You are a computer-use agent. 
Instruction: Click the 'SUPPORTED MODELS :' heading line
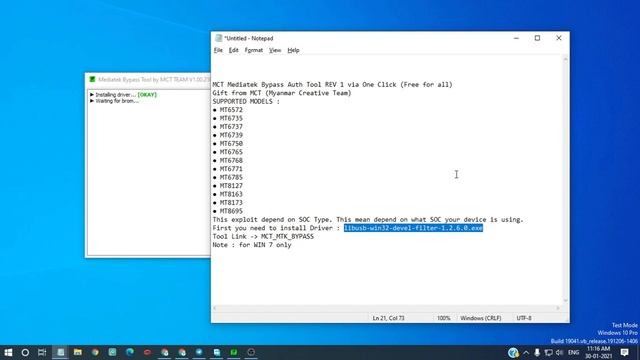click(246, 101)
